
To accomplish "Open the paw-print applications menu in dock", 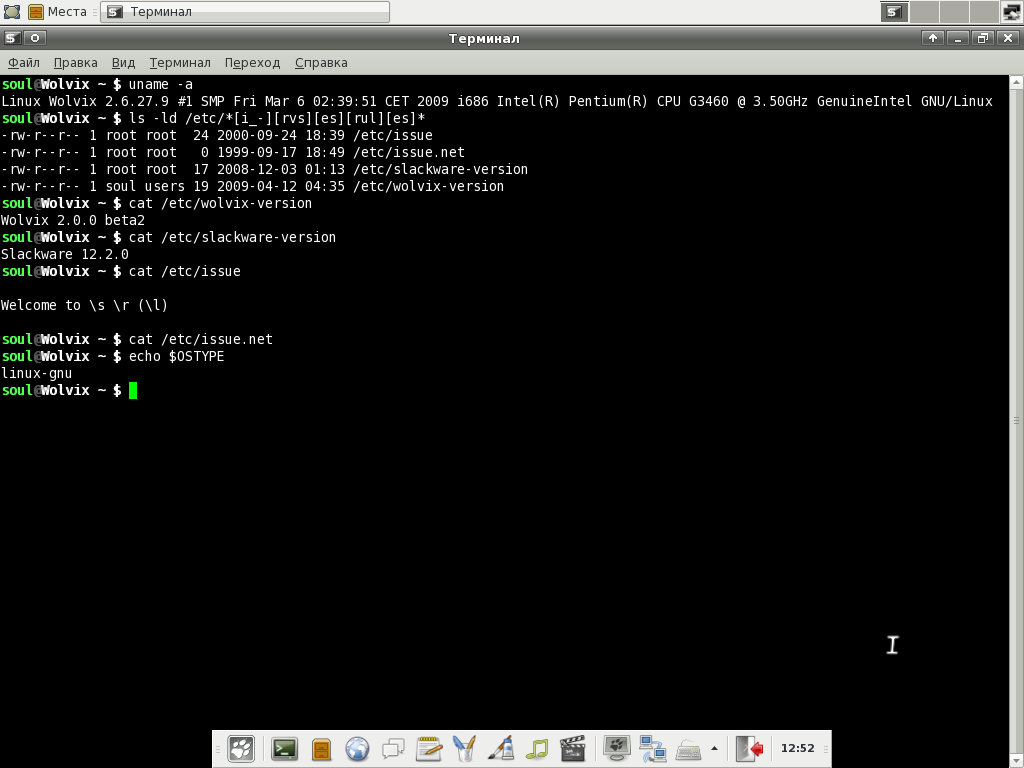I will [x=241, y=748].
